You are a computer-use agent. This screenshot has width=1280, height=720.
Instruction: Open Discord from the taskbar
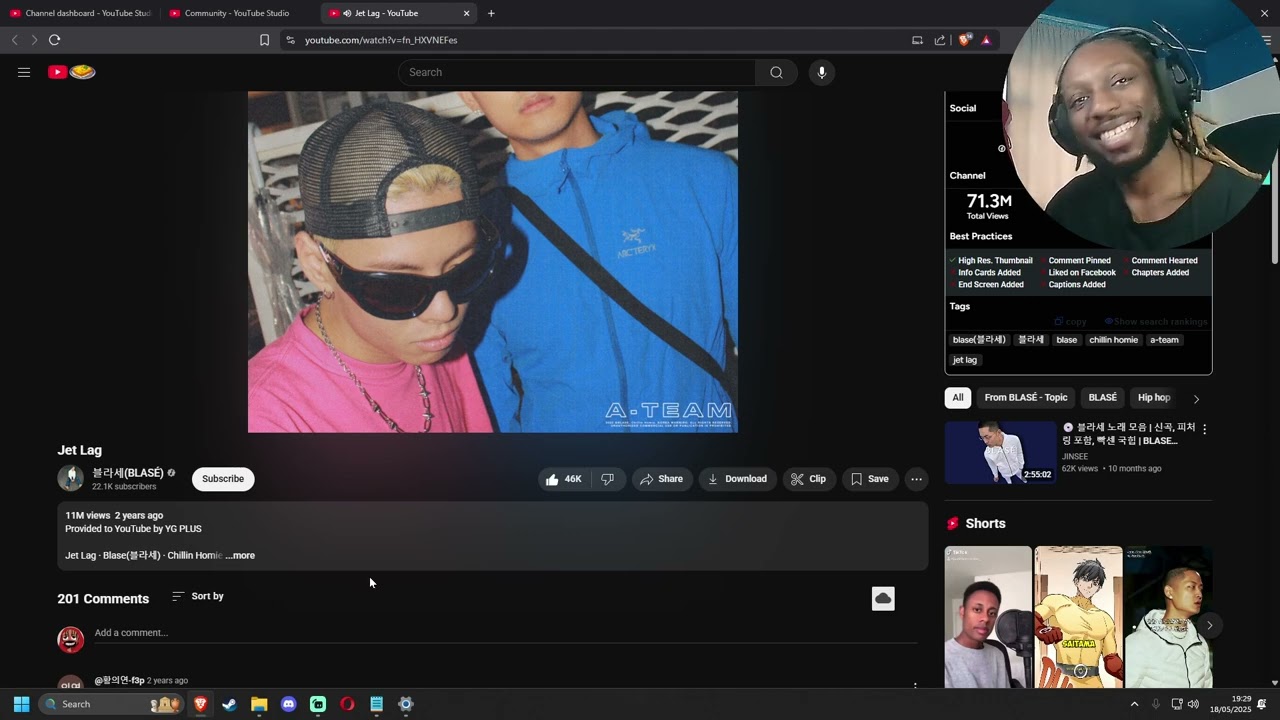[x=289, y=704]
